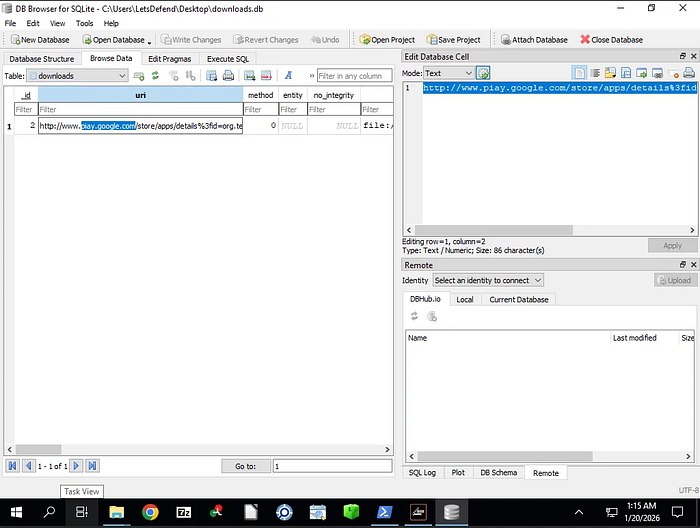Clear all filters icon in Browse toolbar
Viewport: 700px width, 528px height.
(174, 76)
